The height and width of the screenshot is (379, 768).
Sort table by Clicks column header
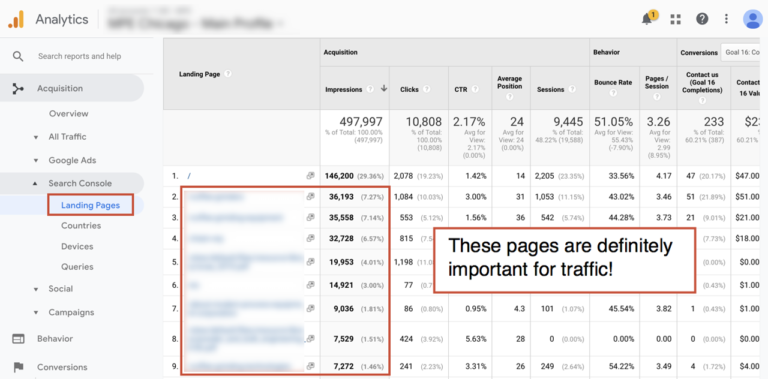pos(409,90)
